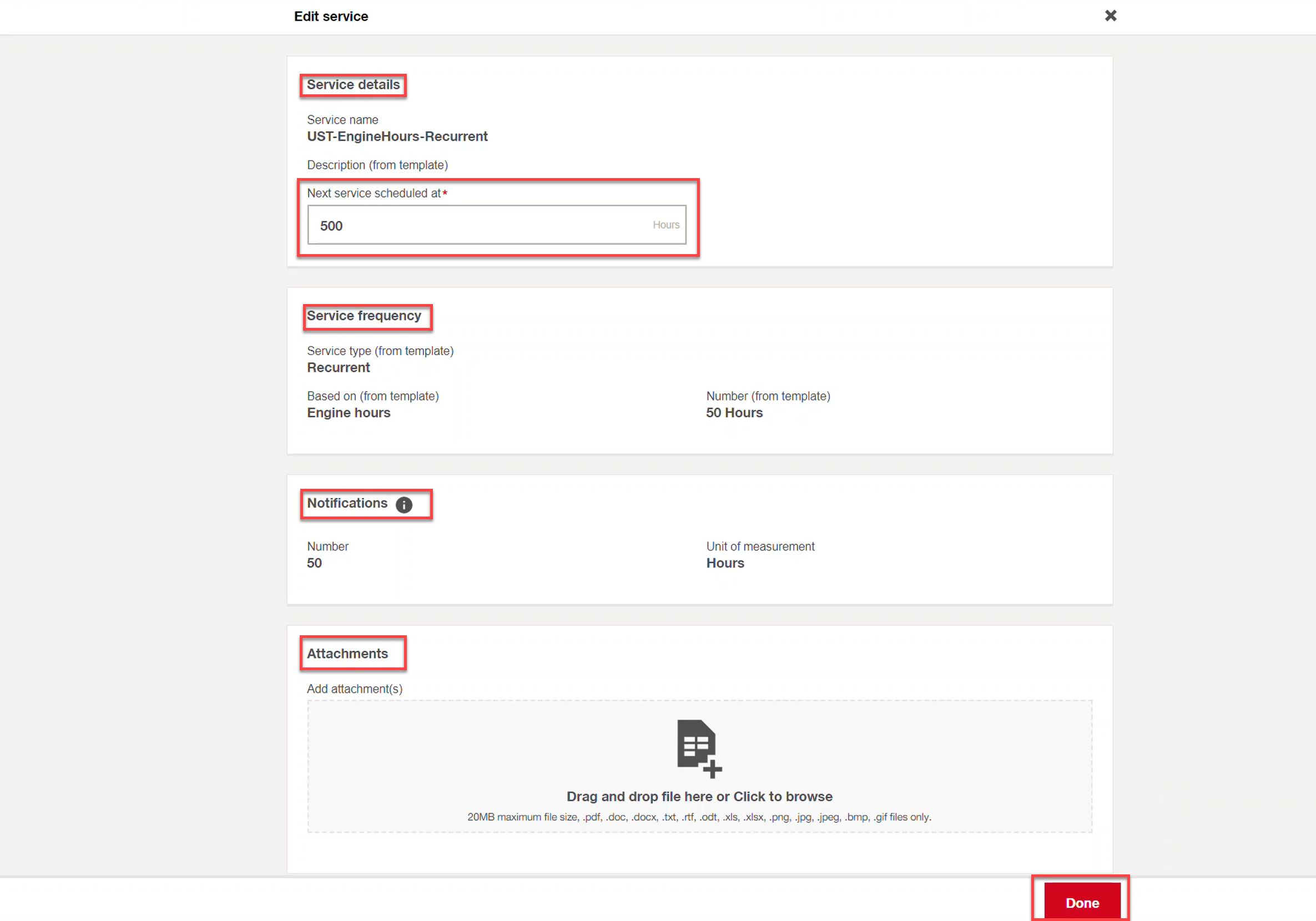Click the Based on (from template) label
The height and width of the screenshot is (921, 1316).
point(373,396)
